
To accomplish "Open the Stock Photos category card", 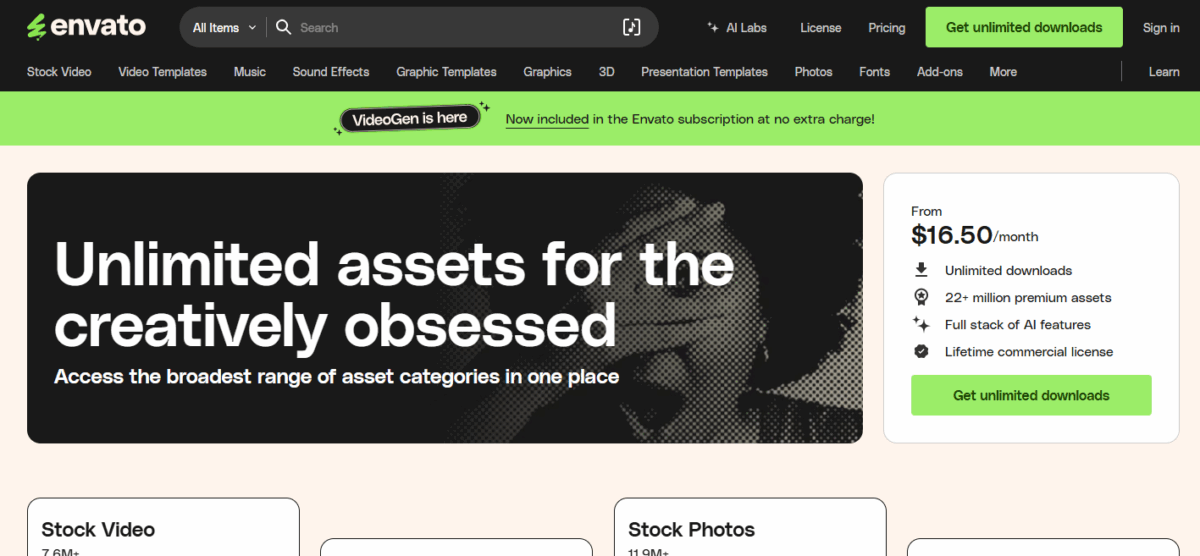I will coord(750,527).
